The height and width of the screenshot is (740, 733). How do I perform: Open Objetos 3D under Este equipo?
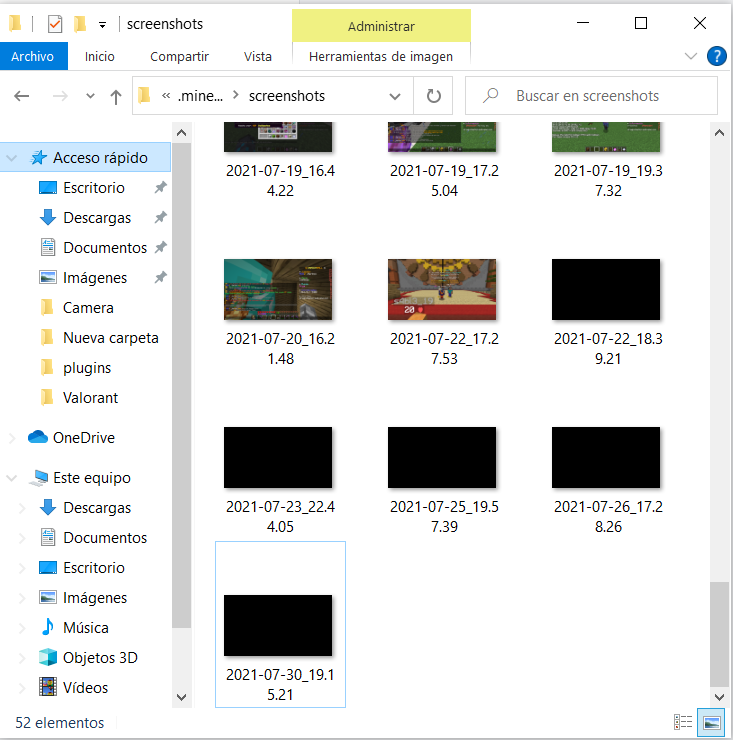click(100, 657)
